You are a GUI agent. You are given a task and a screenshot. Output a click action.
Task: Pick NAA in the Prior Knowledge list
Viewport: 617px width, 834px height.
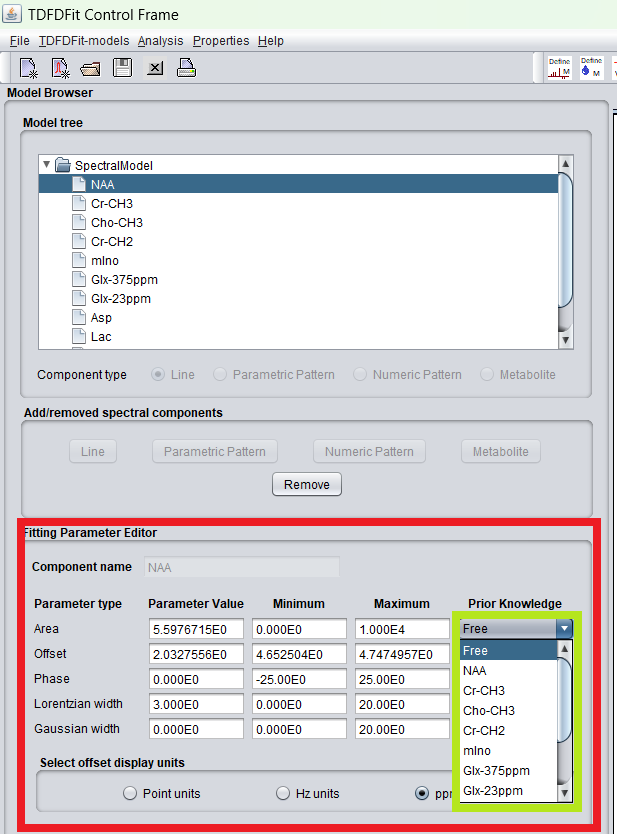(508, 671)
